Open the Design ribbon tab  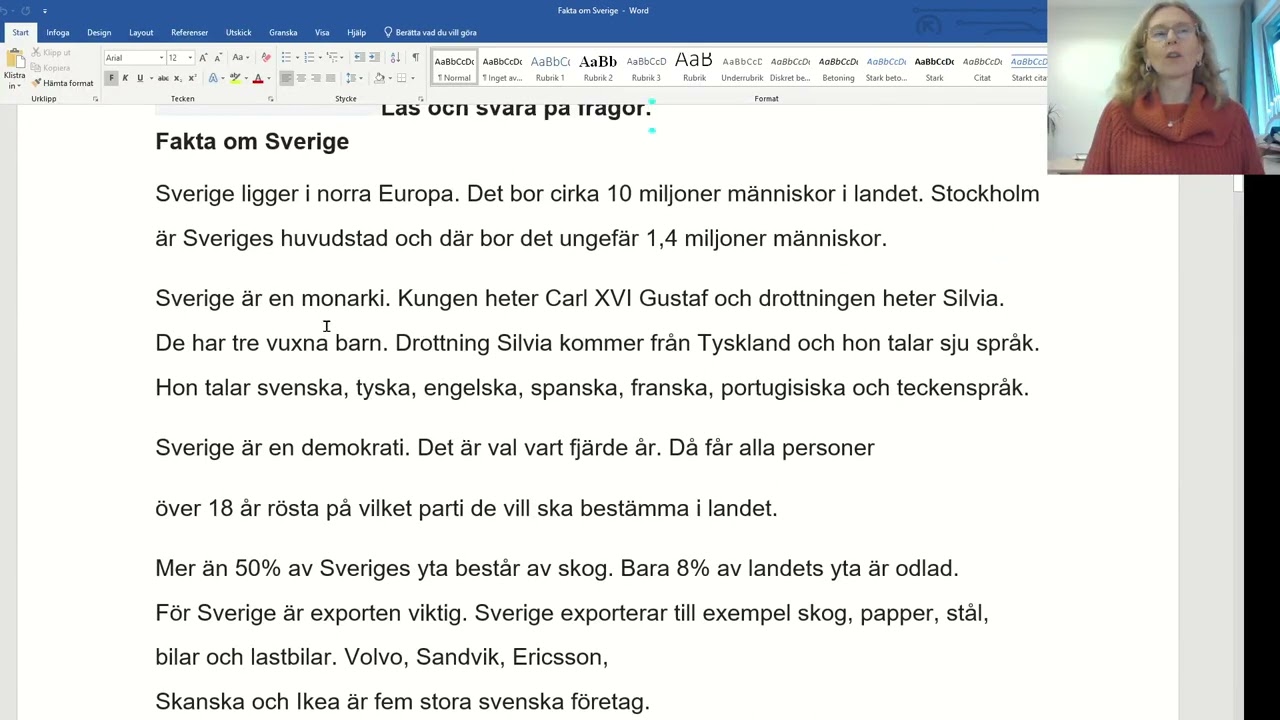tap(99, 32)
